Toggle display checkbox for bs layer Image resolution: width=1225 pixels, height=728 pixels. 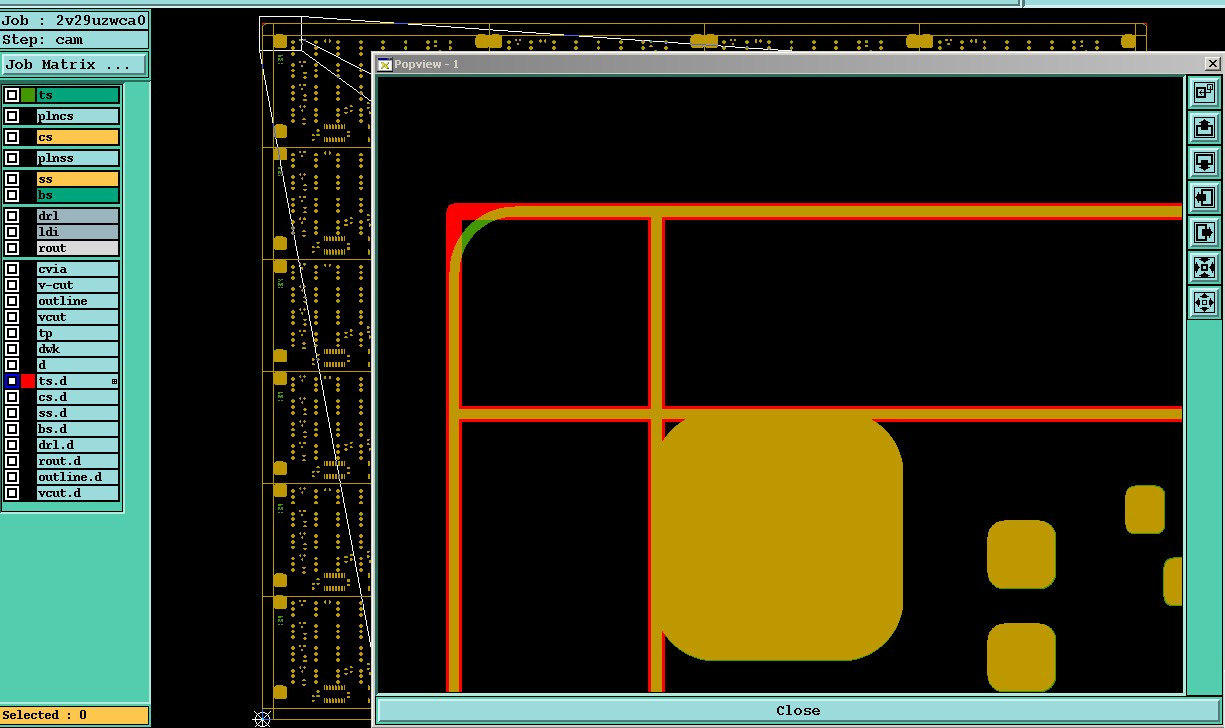12,195
